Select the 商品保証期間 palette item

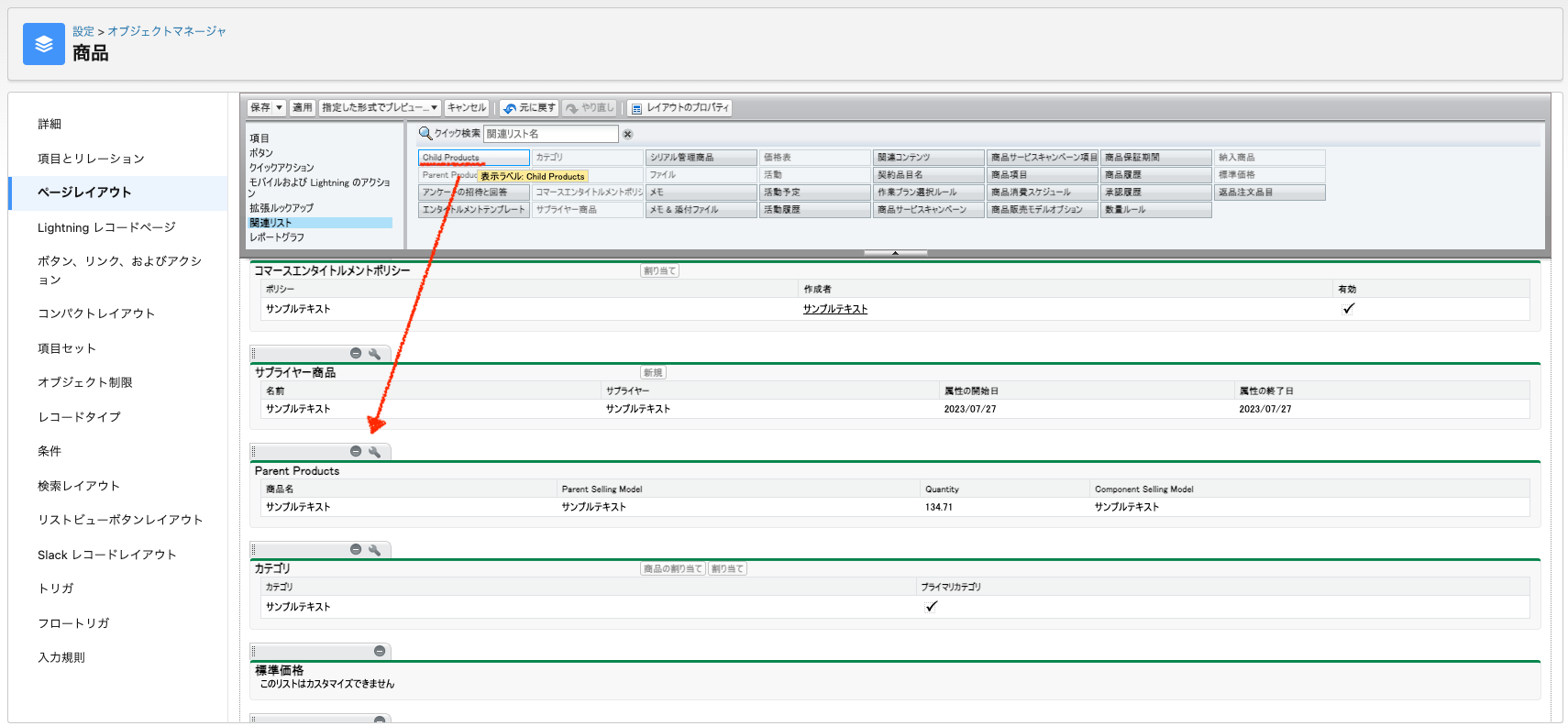1156,158
